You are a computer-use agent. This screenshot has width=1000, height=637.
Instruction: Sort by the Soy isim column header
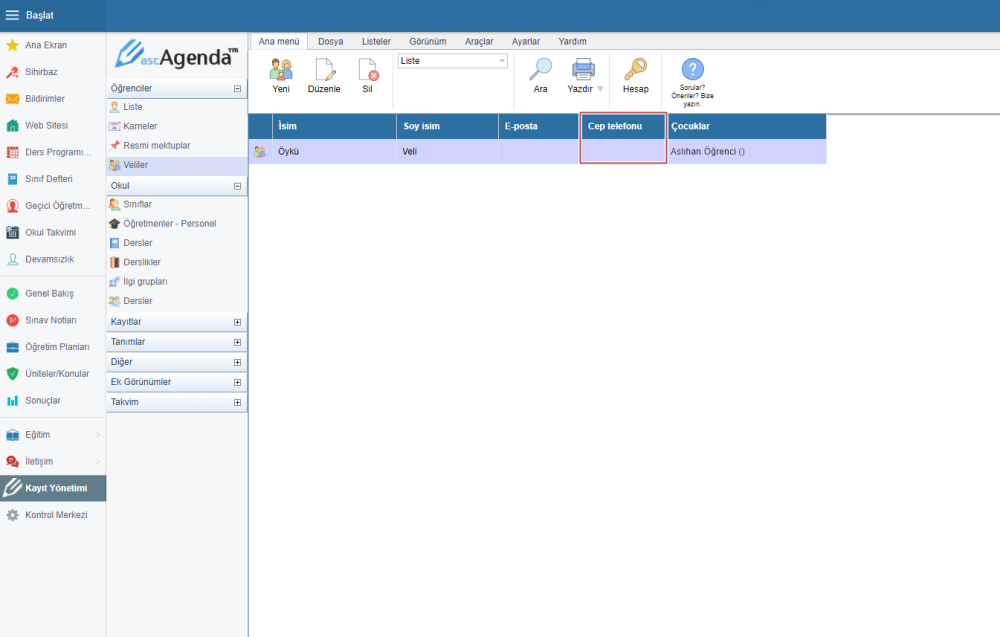447,126
